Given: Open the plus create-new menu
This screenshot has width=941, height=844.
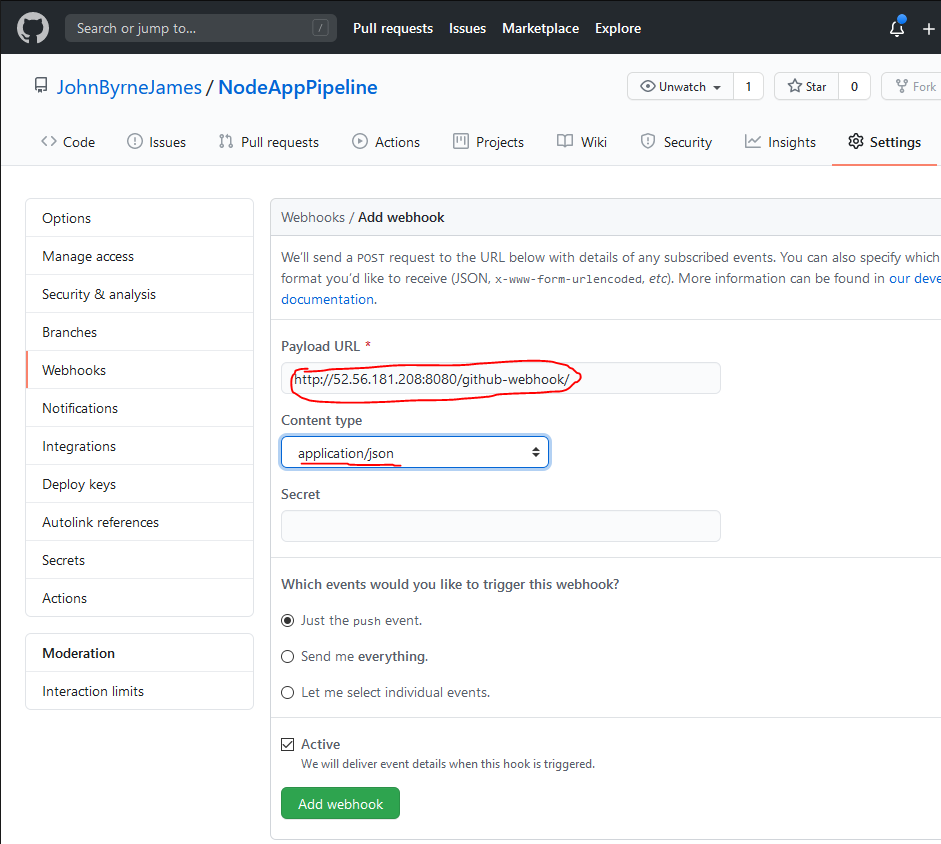Looking at the screenshot, I should [x=928, y=29].
